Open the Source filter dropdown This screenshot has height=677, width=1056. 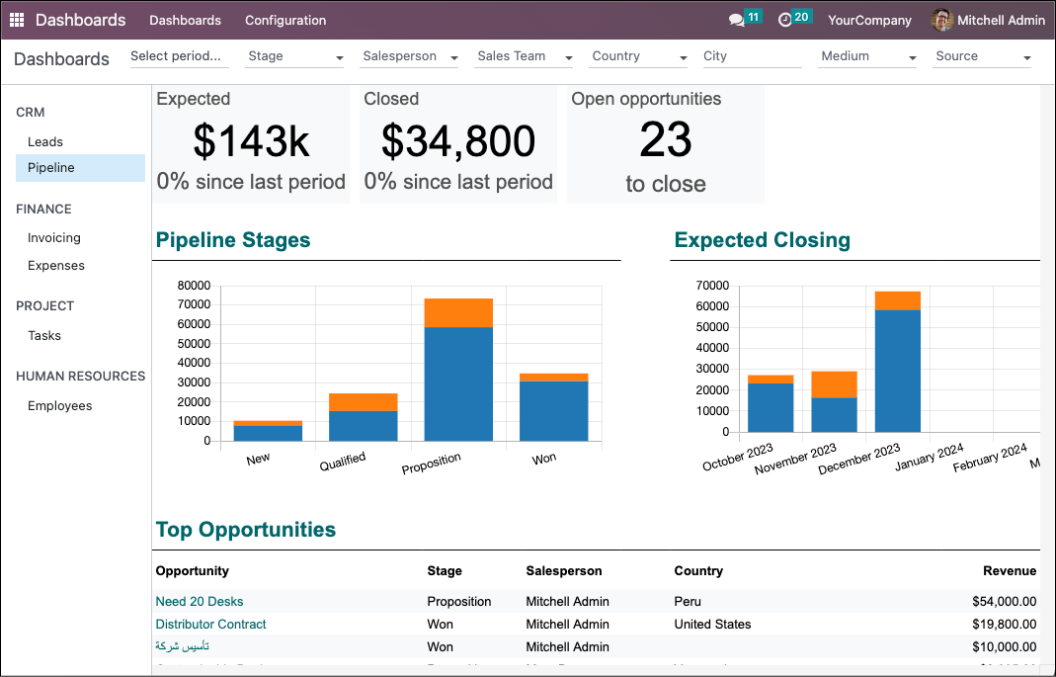coord(982,57)
